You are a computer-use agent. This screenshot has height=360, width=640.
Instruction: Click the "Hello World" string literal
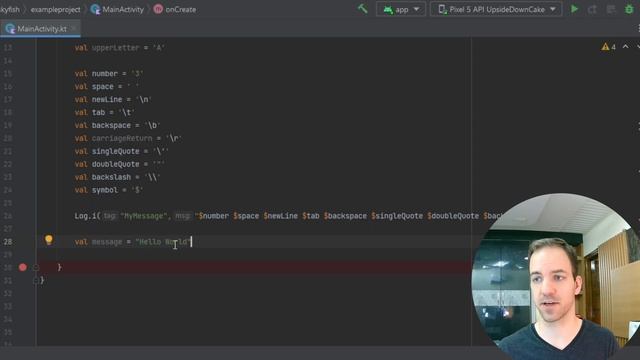(162, 242)
